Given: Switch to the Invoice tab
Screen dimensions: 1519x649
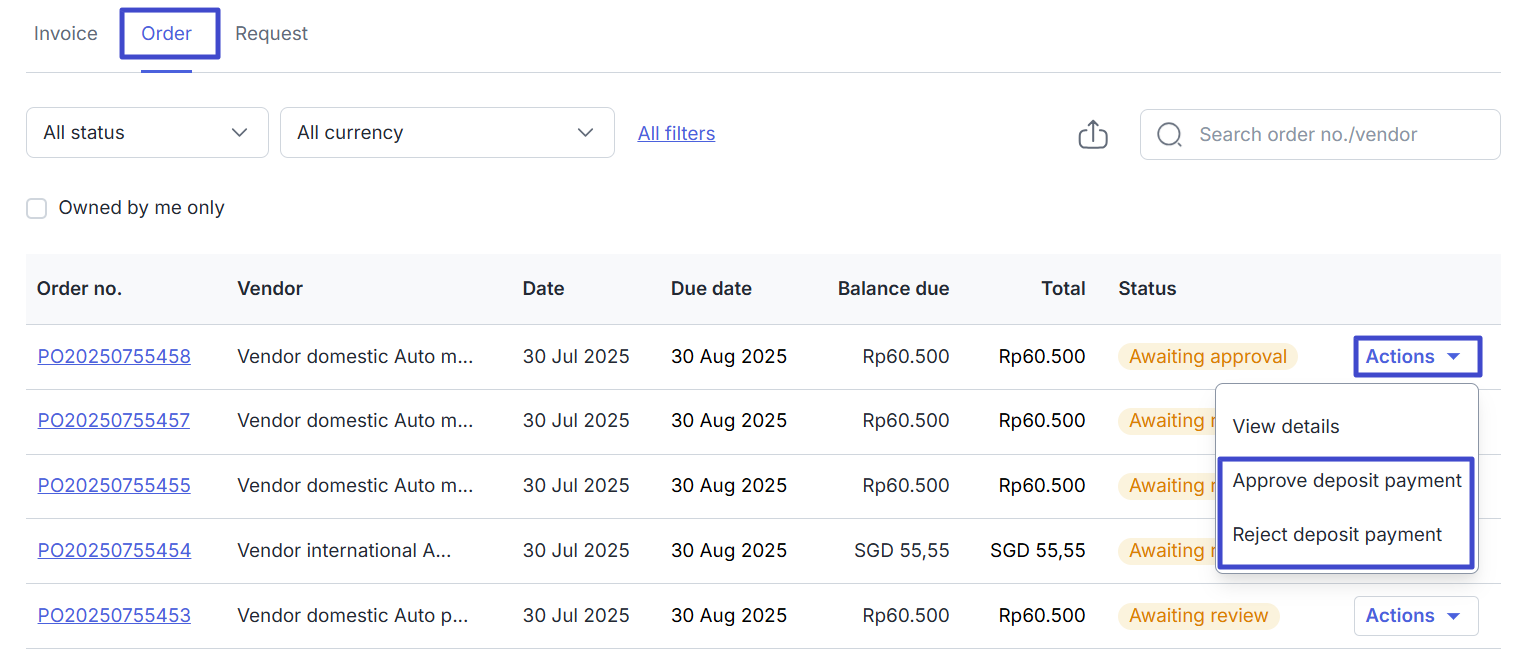Looking at the screenshot, I should pos(66,34).
